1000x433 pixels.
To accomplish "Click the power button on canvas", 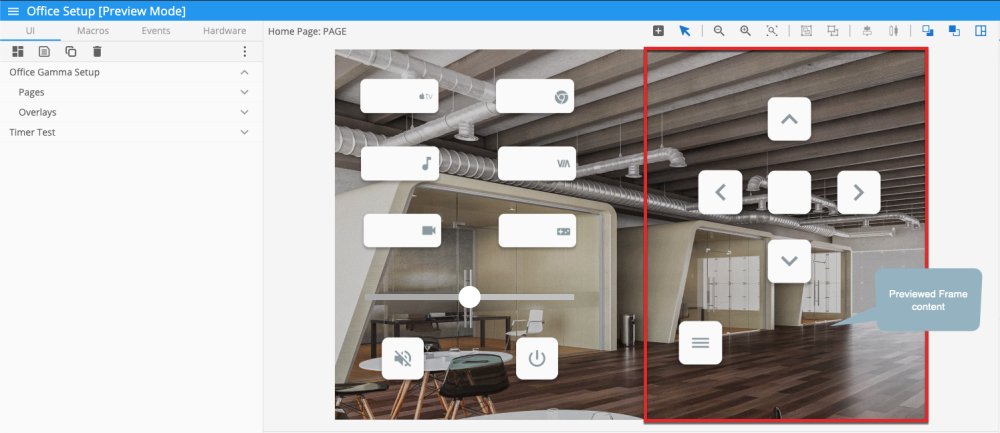I will (x=537, y=358).
